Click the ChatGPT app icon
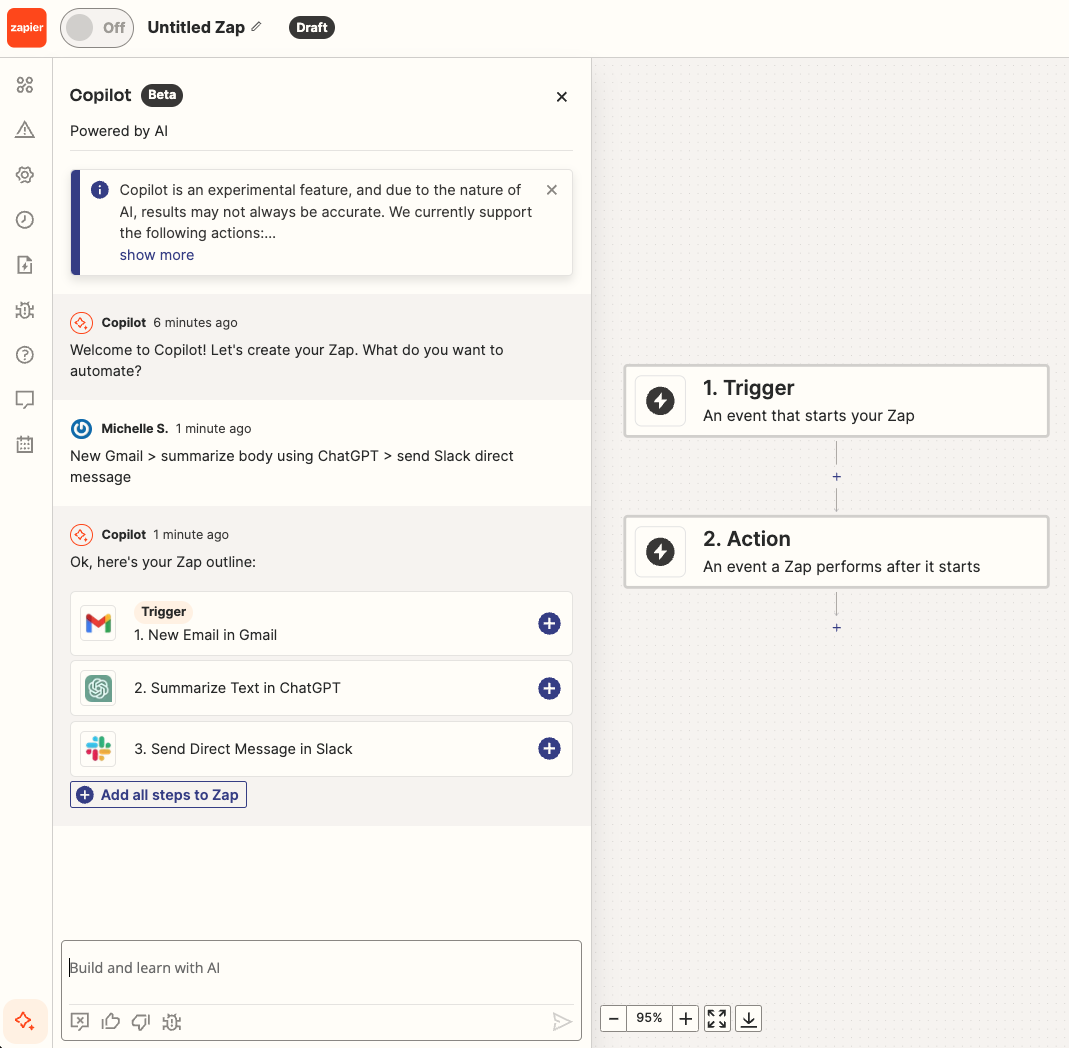The width and height of the screenshot is (1069, 1048). pos(98,688)
